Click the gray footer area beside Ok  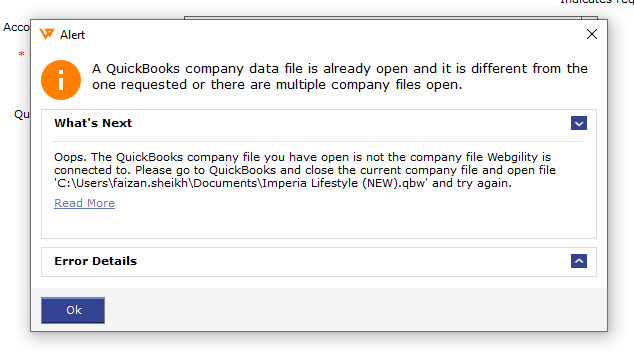[x=356, y=310]
